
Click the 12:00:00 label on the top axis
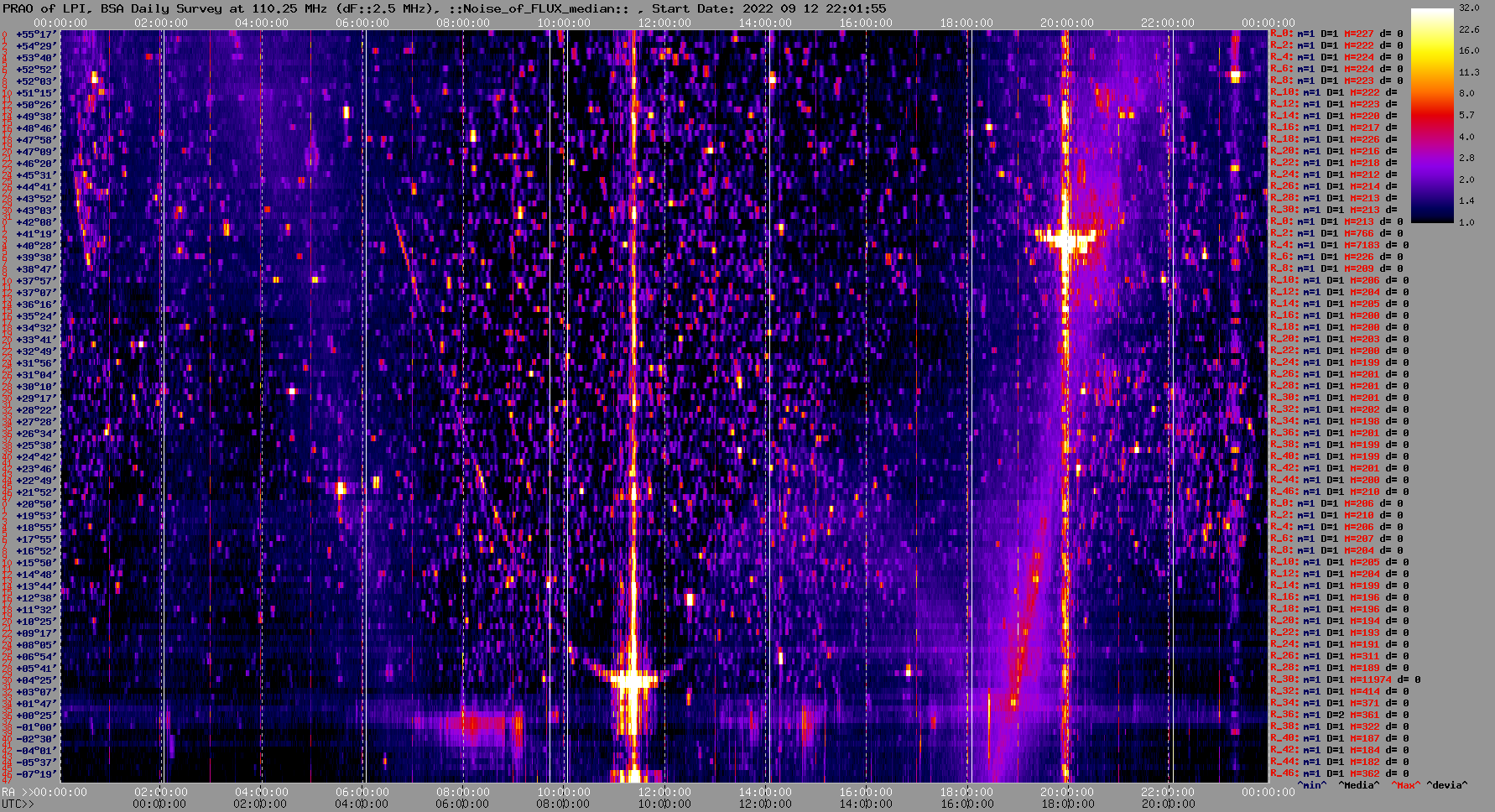664,23
